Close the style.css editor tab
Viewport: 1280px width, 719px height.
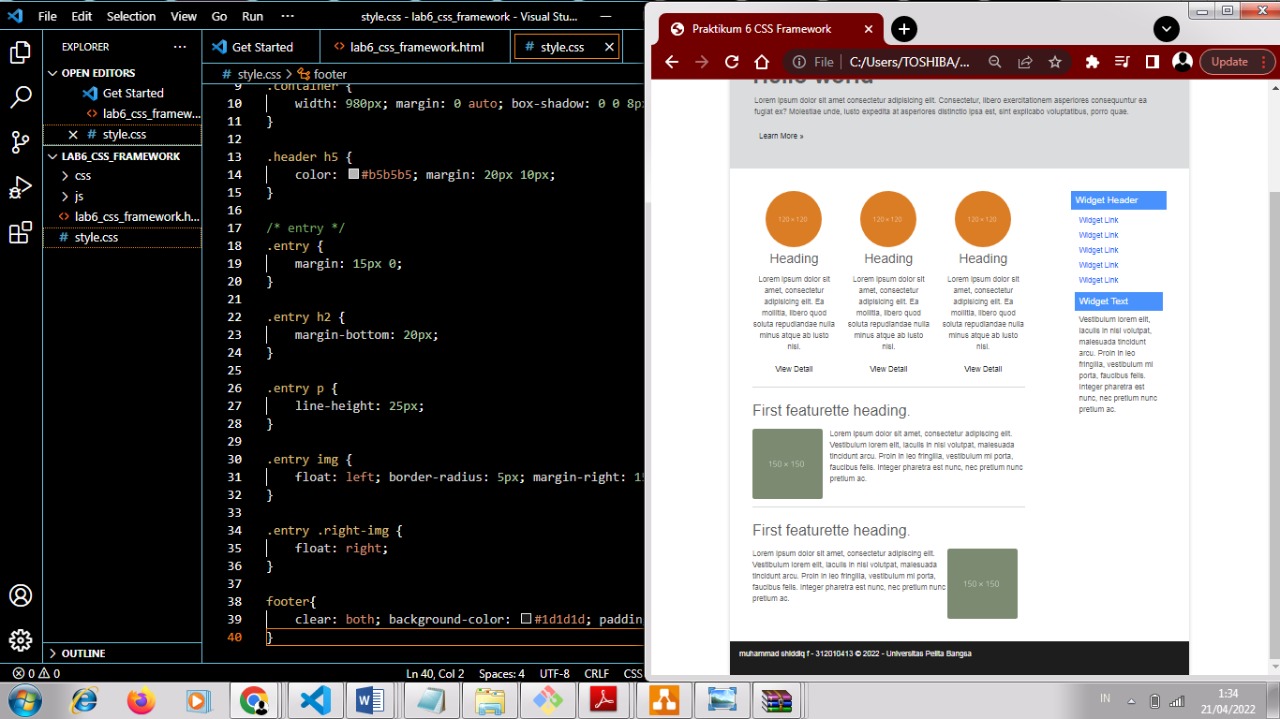[x=608, y=47]
